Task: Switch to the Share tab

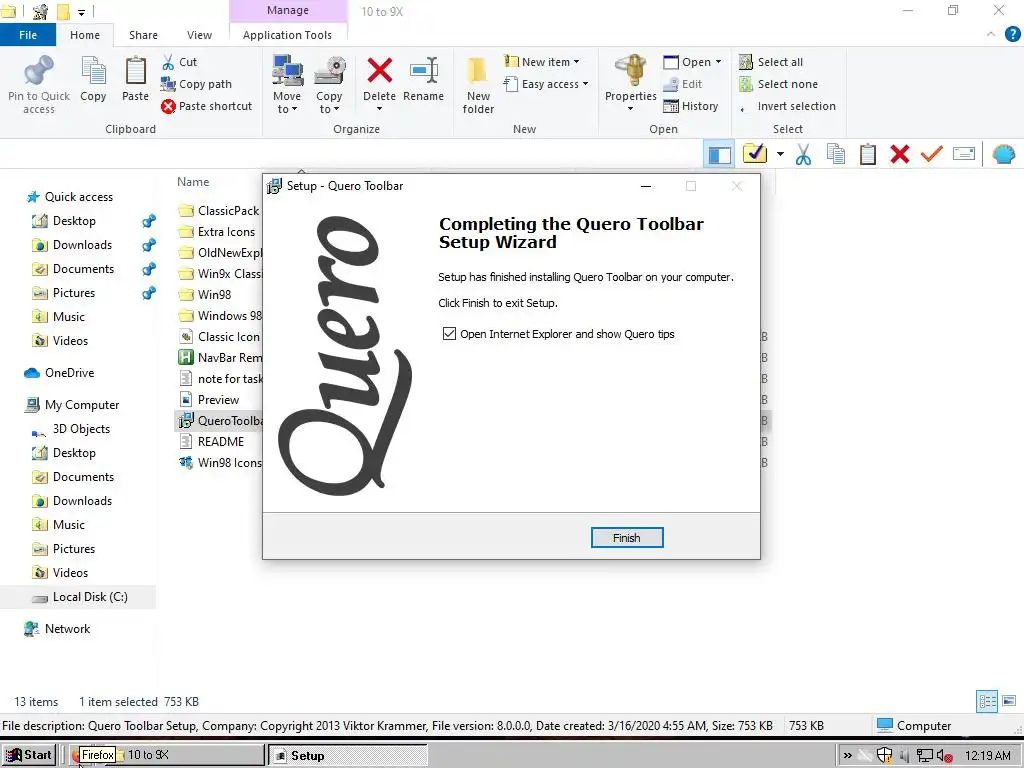Action: pos(143,35)
